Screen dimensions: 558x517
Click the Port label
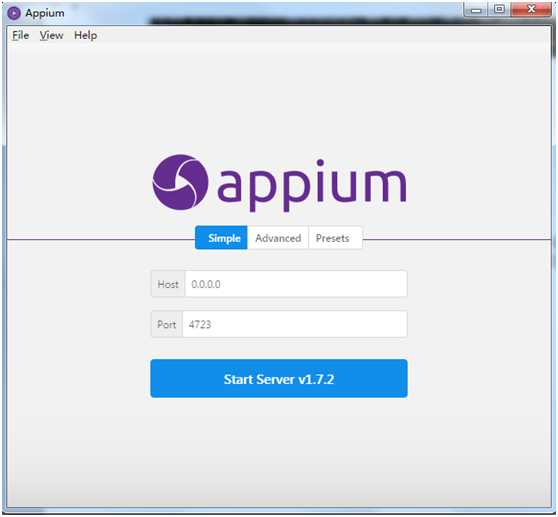[x=167, y=324]
